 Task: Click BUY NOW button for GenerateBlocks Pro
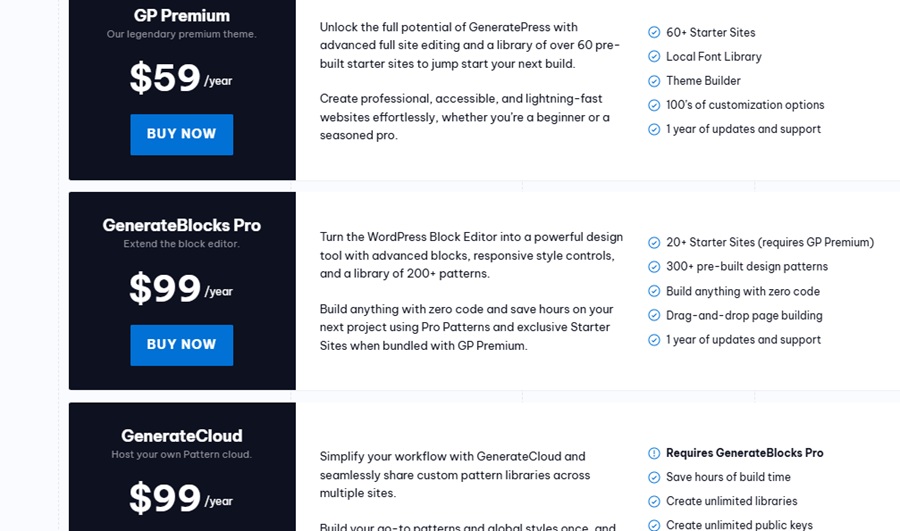(181, 344)
